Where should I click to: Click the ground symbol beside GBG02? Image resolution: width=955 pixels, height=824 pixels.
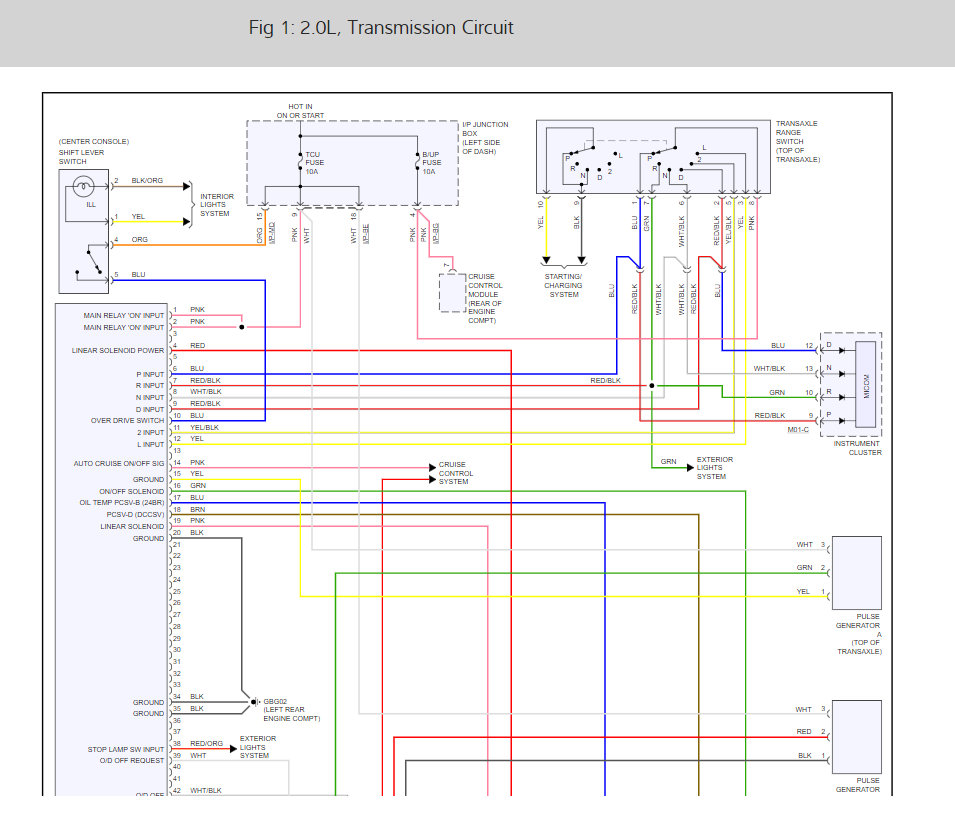click(255, 702)
